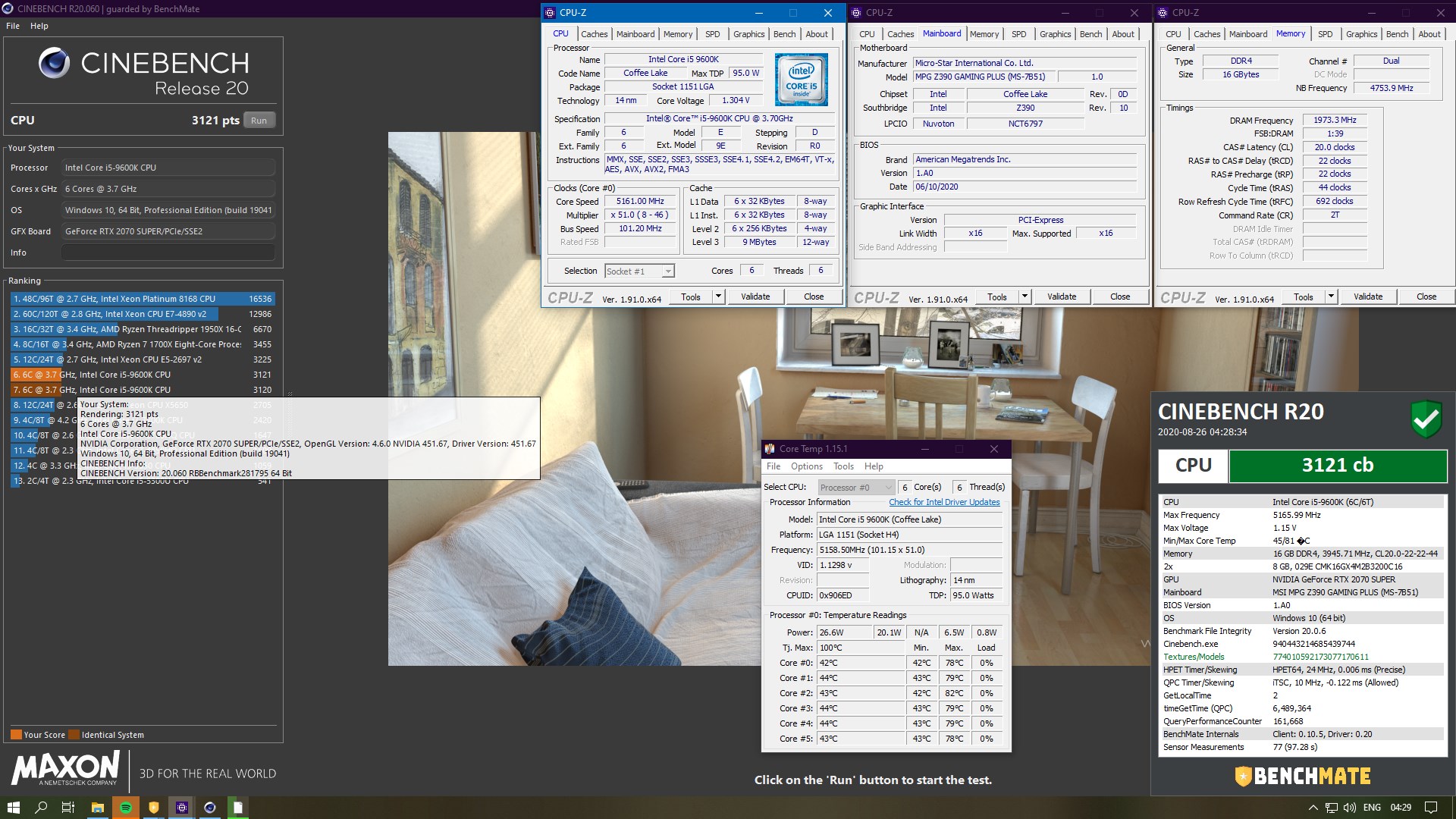This screenshot has width=1456, height=819.
Task: Open the volume tray icon
Action: (x=1350, y=808)
